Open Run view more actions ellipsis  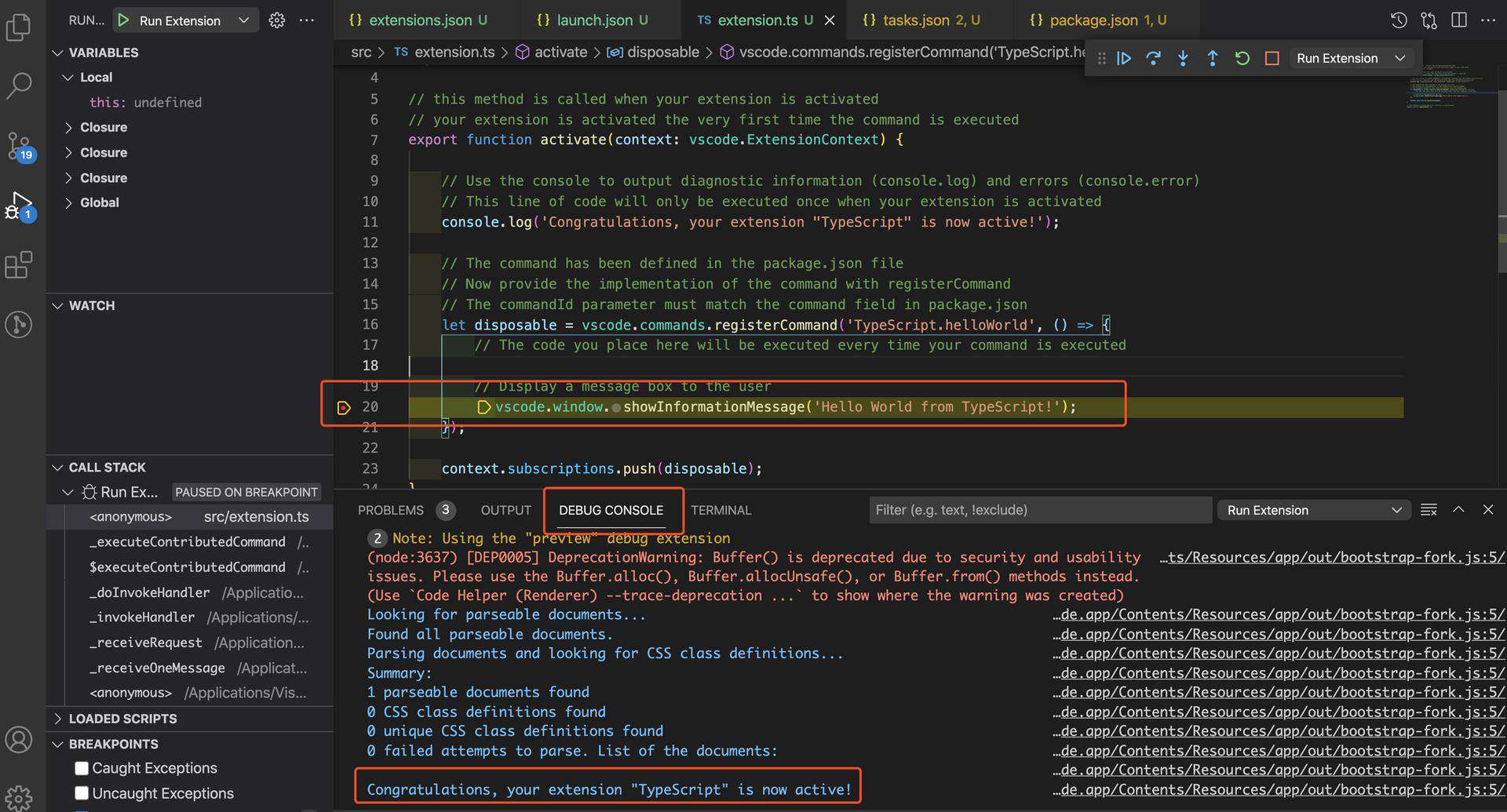pos(307,20)
